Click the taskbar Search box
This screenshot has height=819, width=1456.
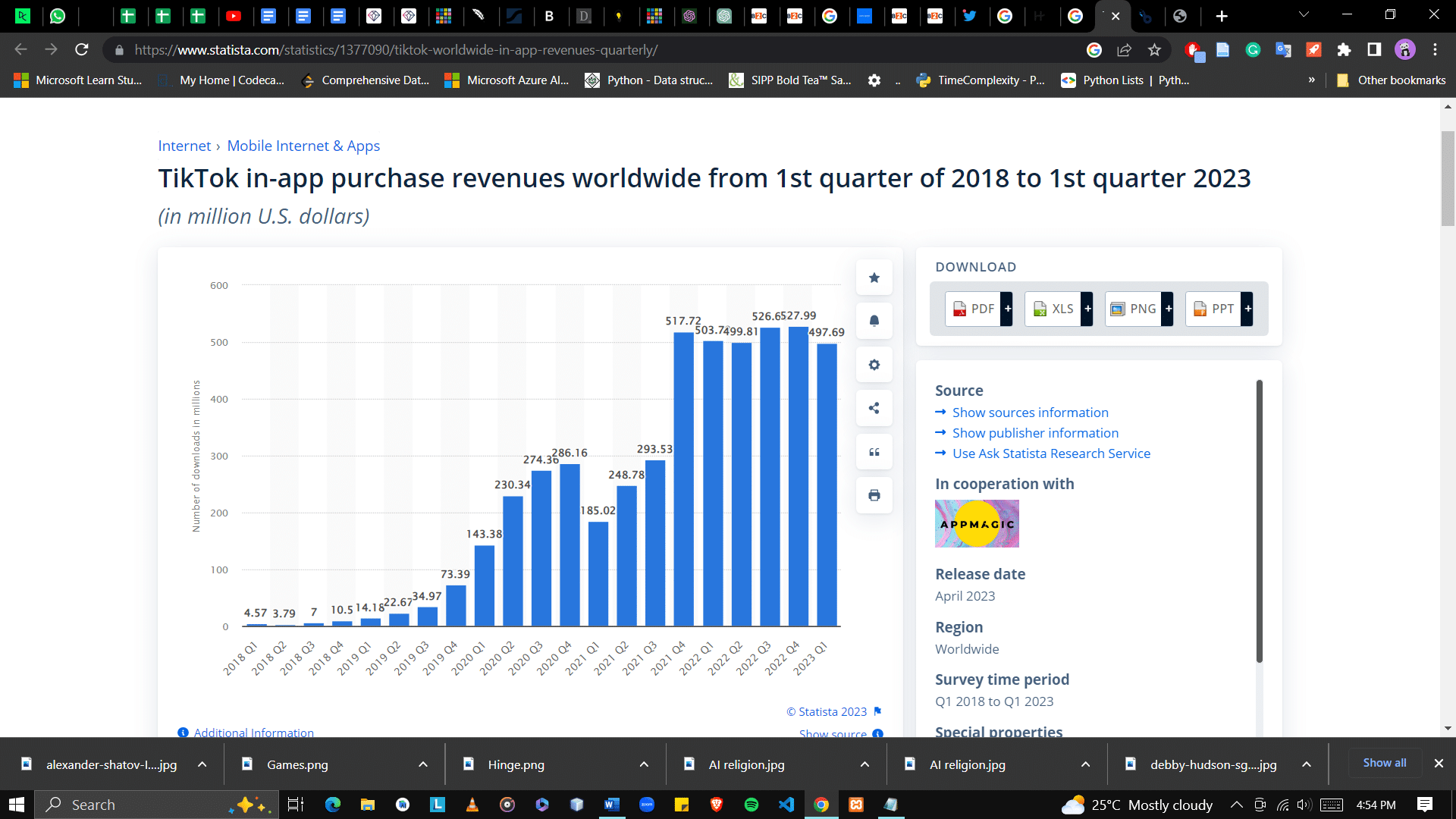tap(157, 805)
